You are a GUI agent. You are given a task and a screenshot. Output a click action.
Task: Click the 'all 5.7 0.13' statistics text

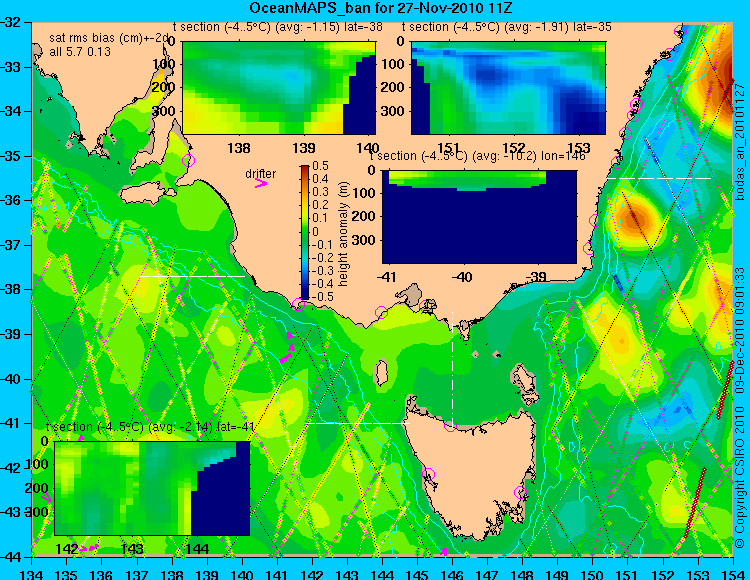[80, 51]
